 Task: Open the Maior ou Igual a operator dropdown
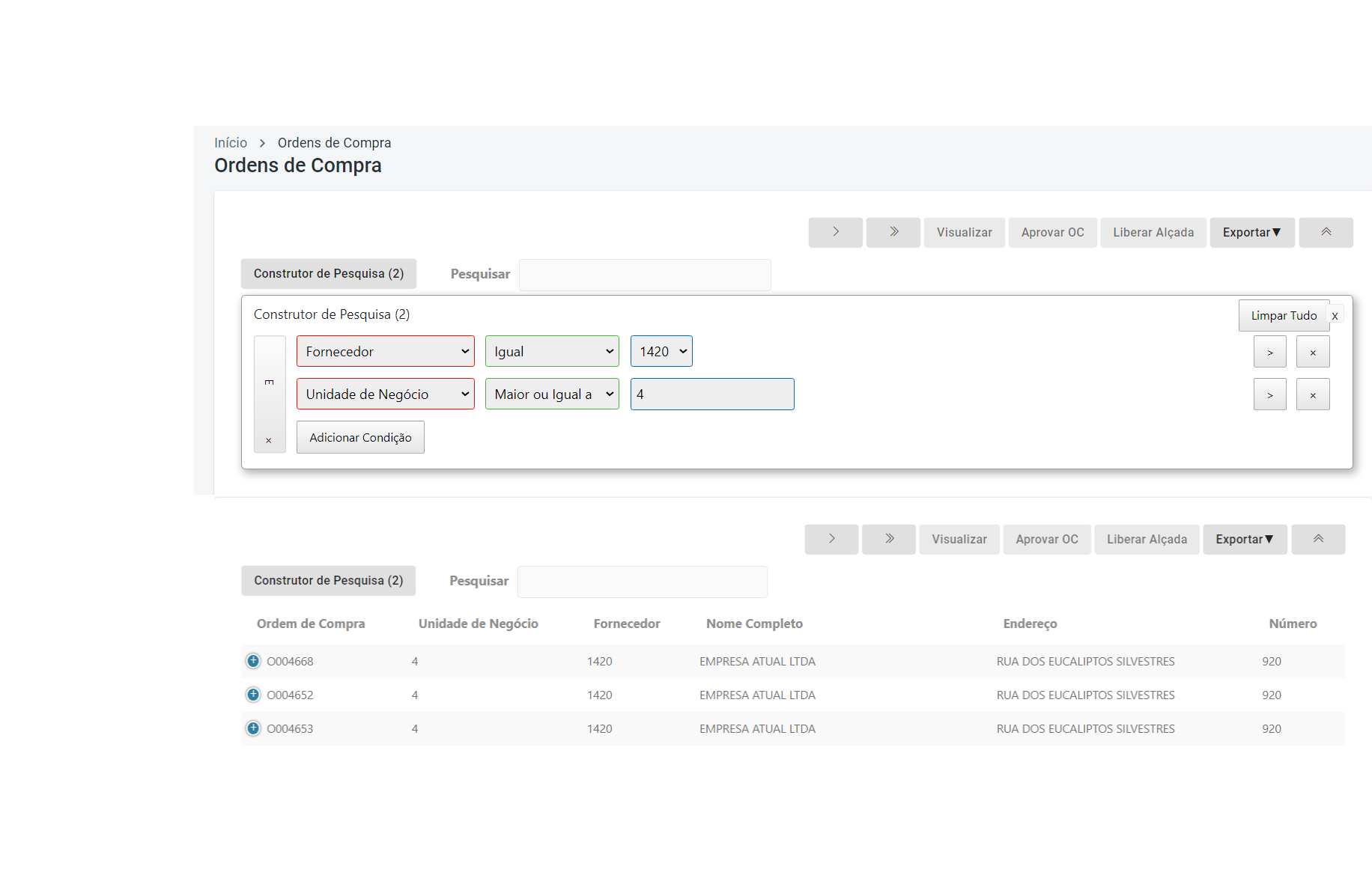coord(552,394)
